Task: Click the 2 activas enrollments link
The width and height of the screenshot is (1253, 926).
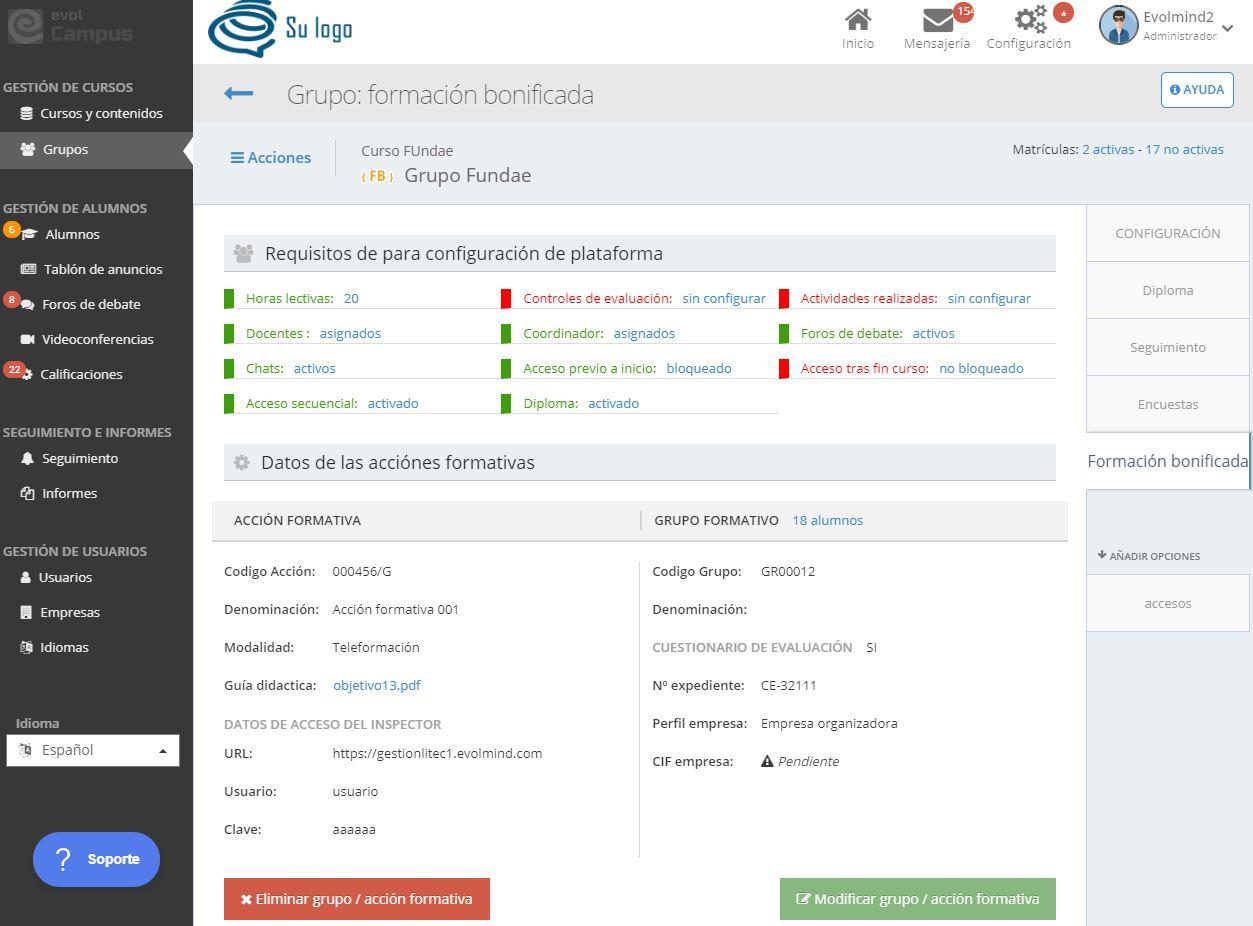Action: pos(1108,149)
